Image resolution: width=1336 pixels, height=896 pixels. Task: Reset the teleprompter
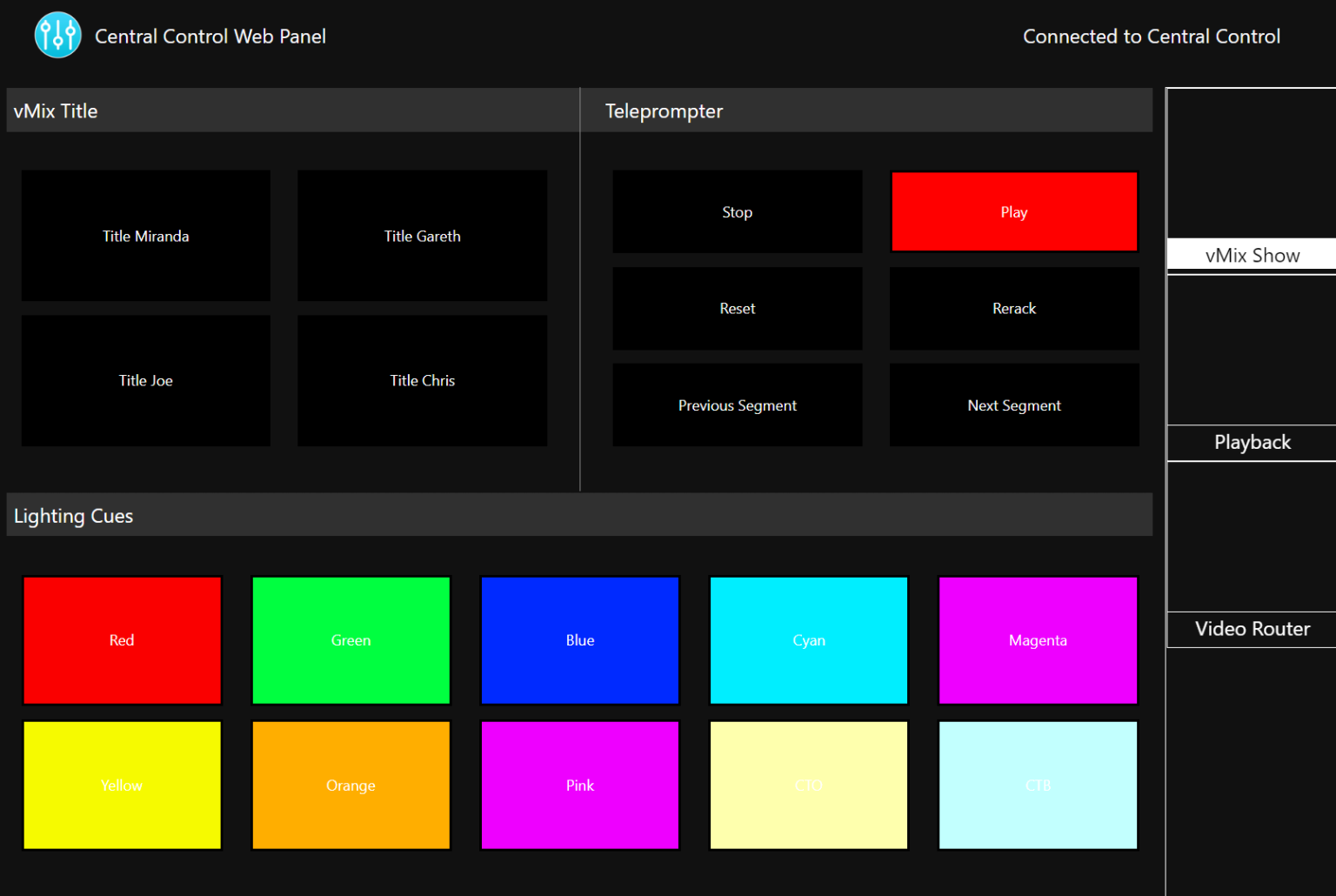737,308
